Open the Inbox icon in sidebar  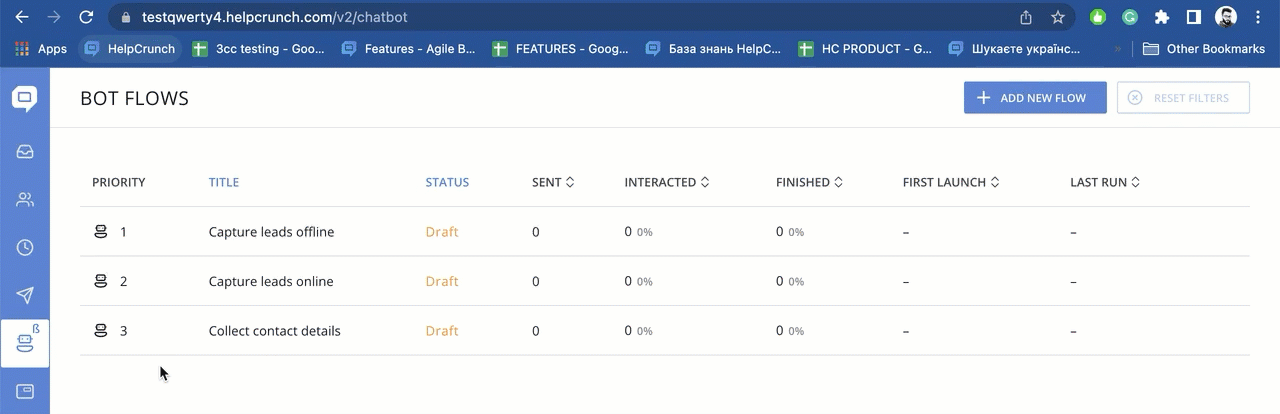point(25,152)
